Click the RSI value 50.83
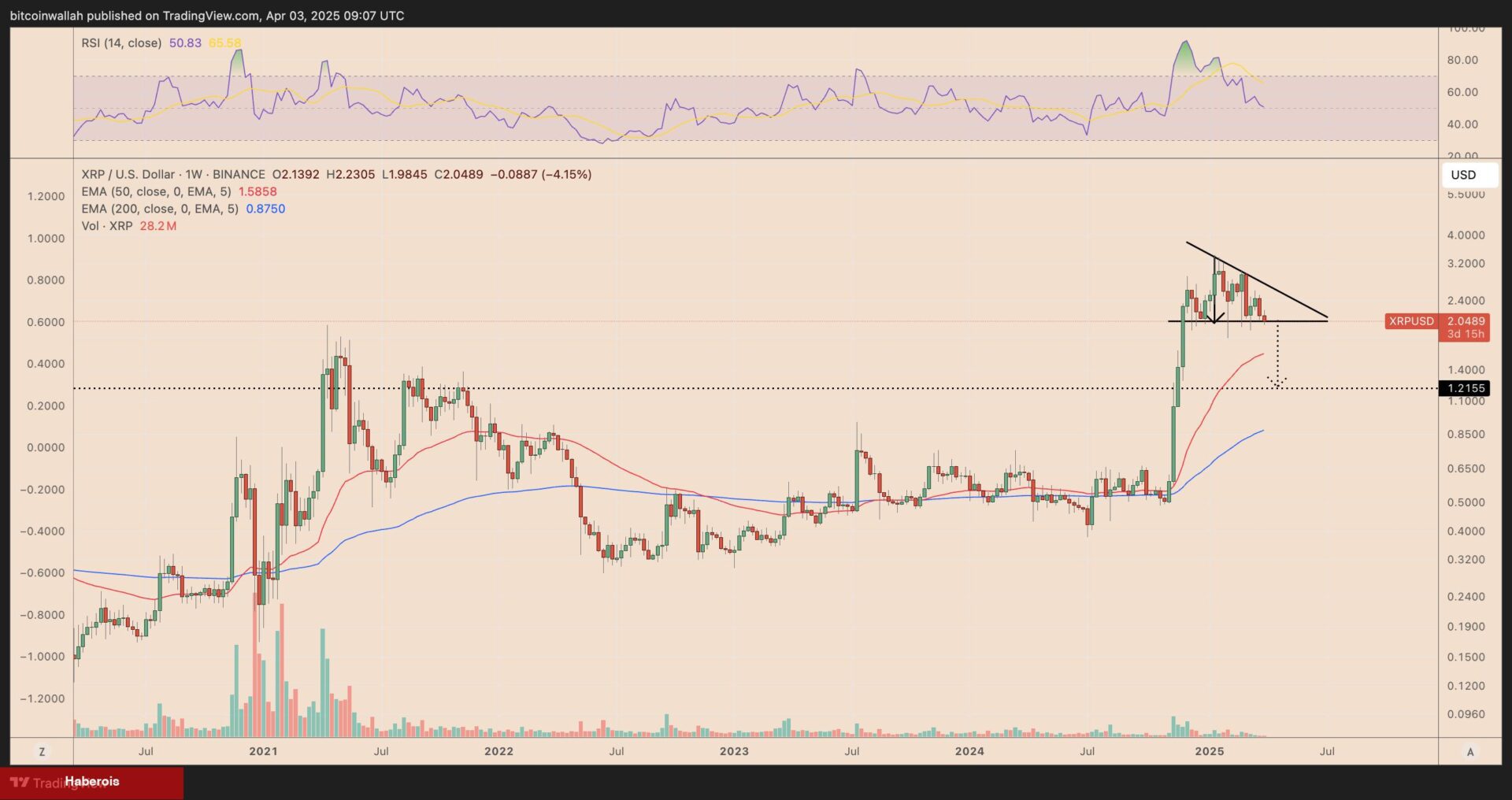Image resolution: width=1512 pixels, height=800 pixels. [185, 43]
